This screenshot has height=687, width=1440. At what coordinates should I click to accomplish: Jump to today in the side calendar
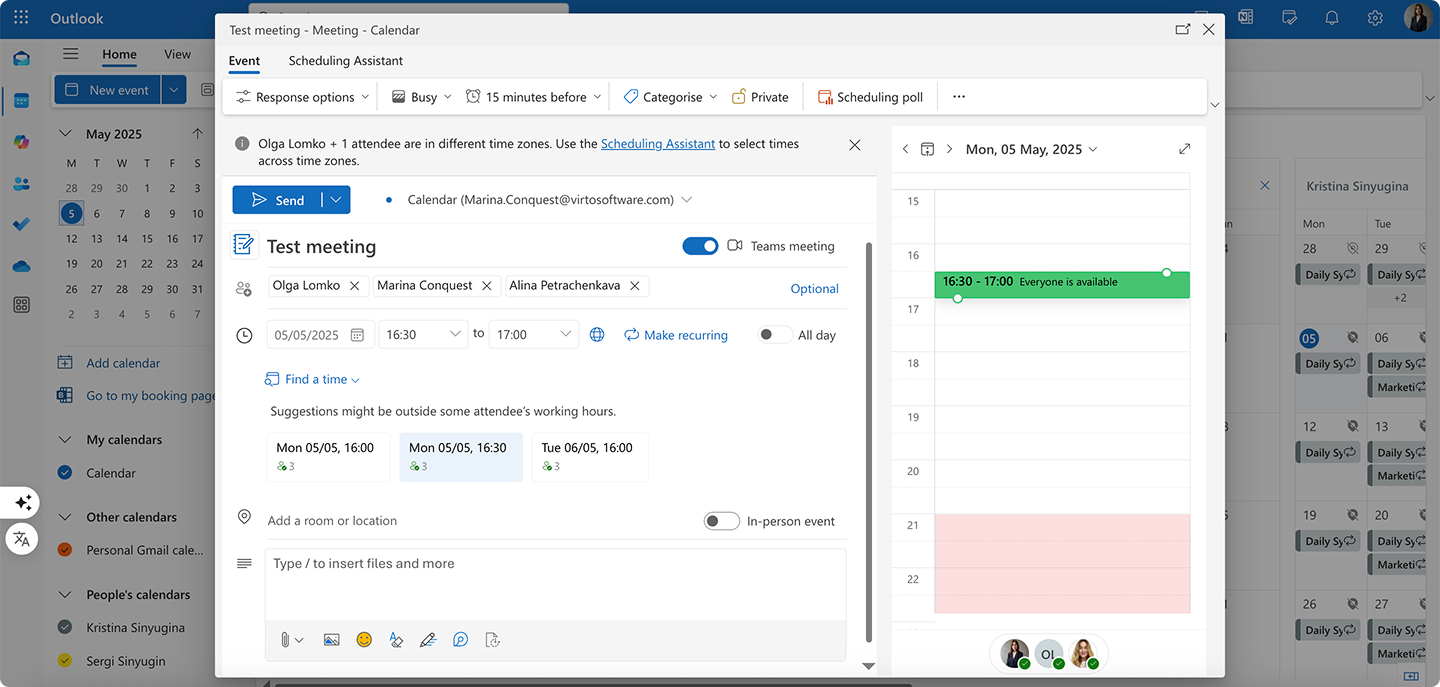tap(927, 149)
